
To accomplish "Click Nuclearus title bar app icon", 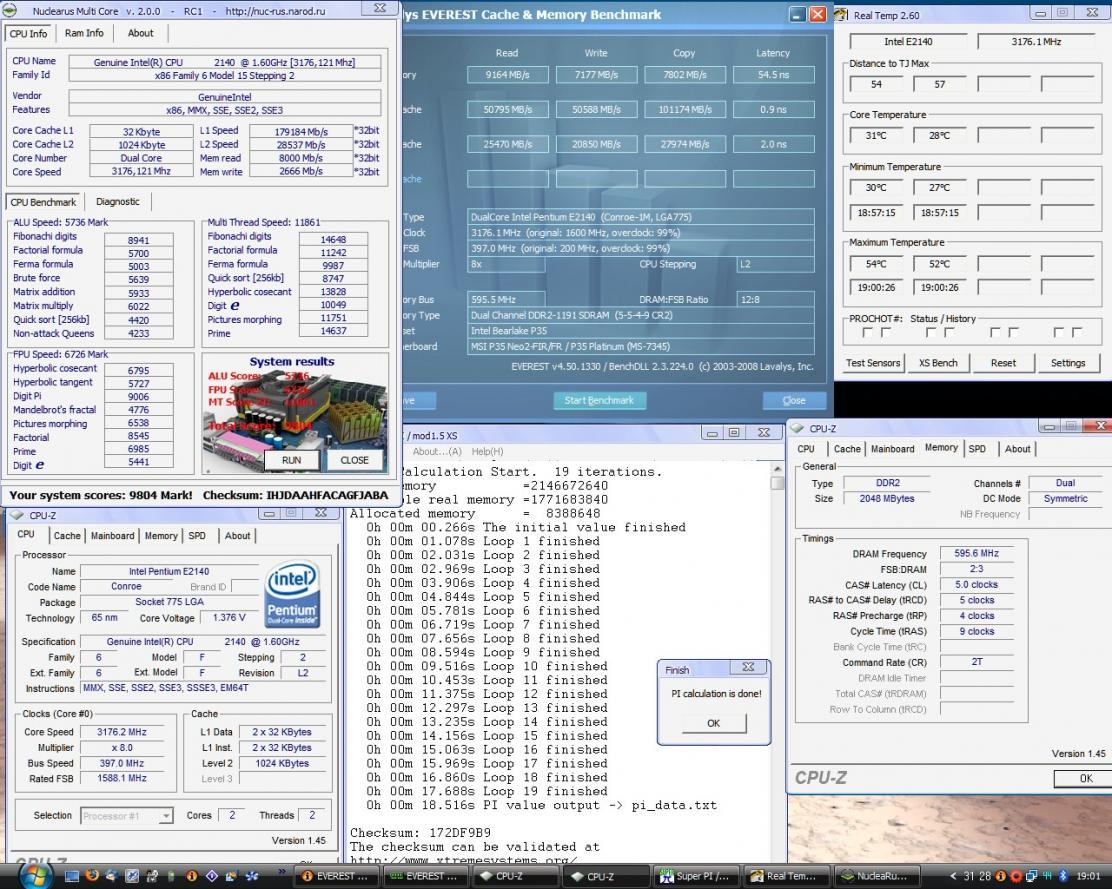I will (9, 10).
